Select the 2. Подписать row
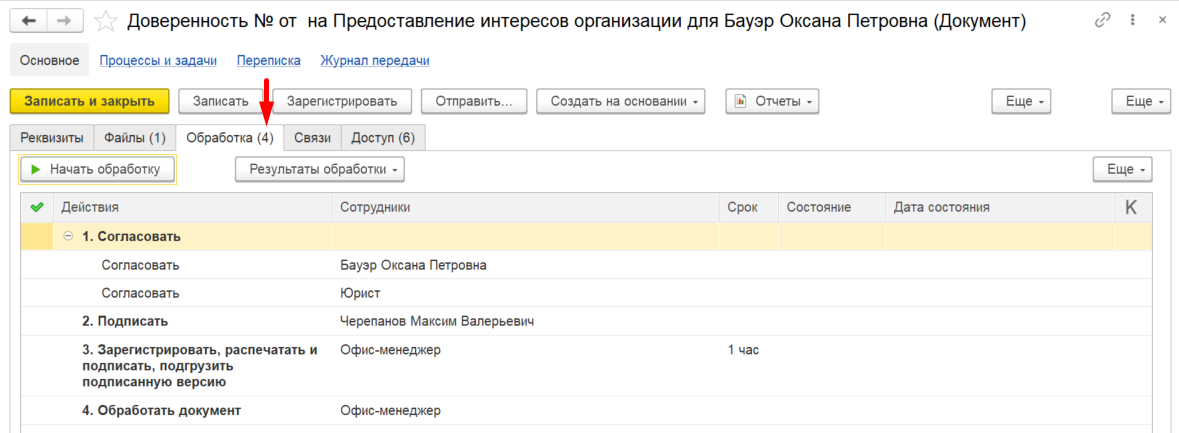The image size is (1179, 433). point(586,322)
